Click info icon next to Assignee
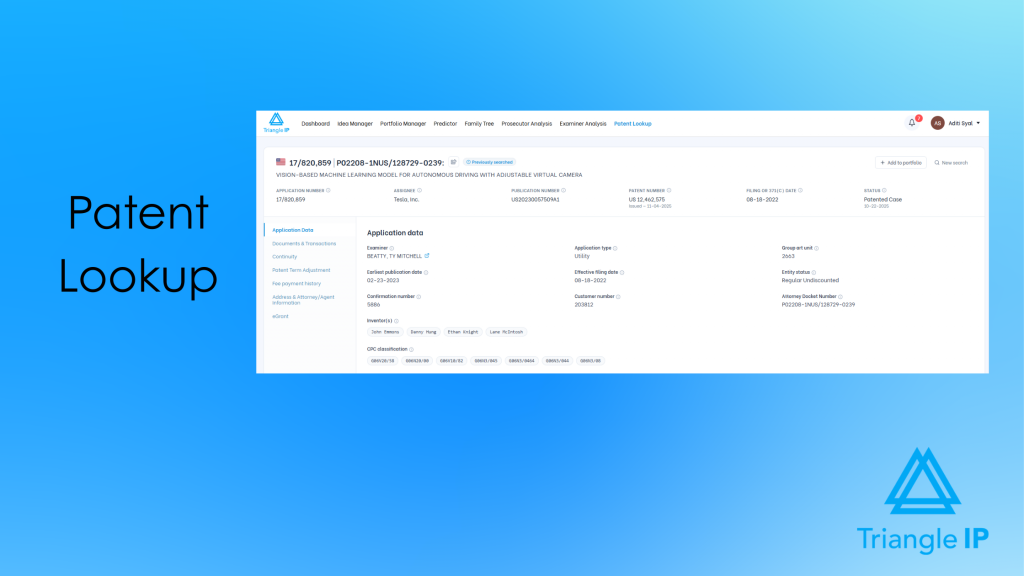The image size is (1024, 576). 419,191
